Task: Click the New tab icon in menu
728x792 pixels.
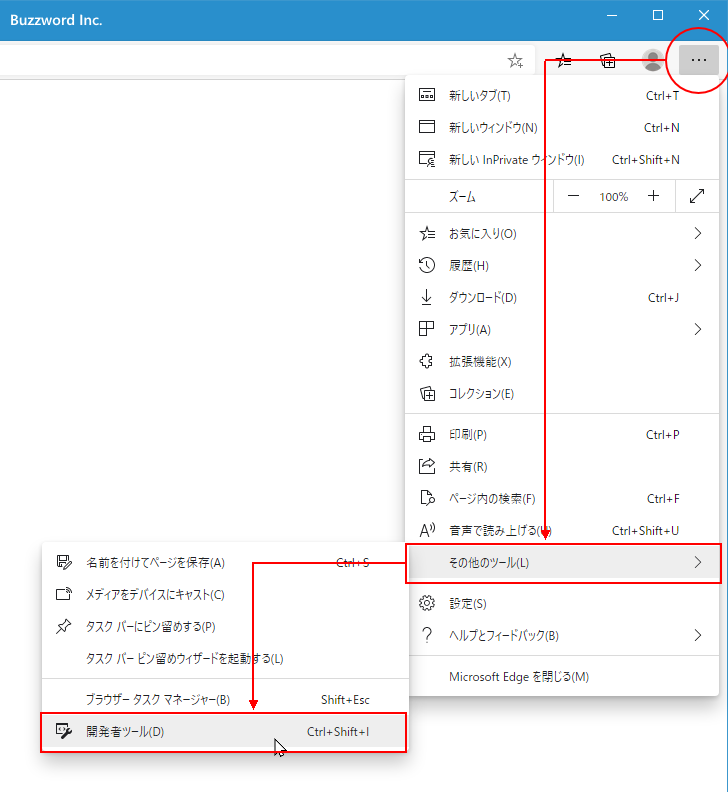Action: 427,95
